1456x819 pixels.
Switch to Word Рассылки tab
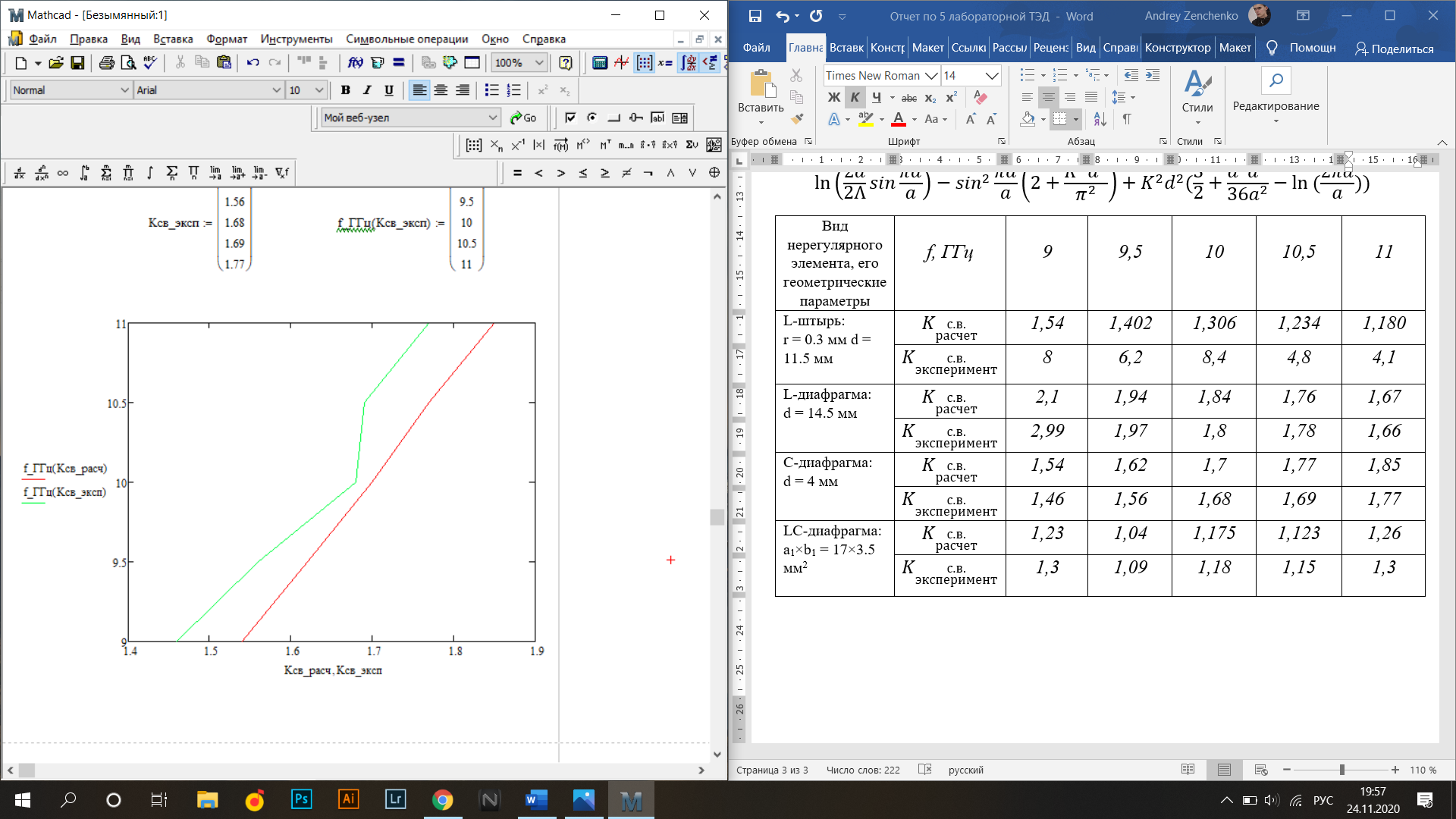tap(1009, 48)
